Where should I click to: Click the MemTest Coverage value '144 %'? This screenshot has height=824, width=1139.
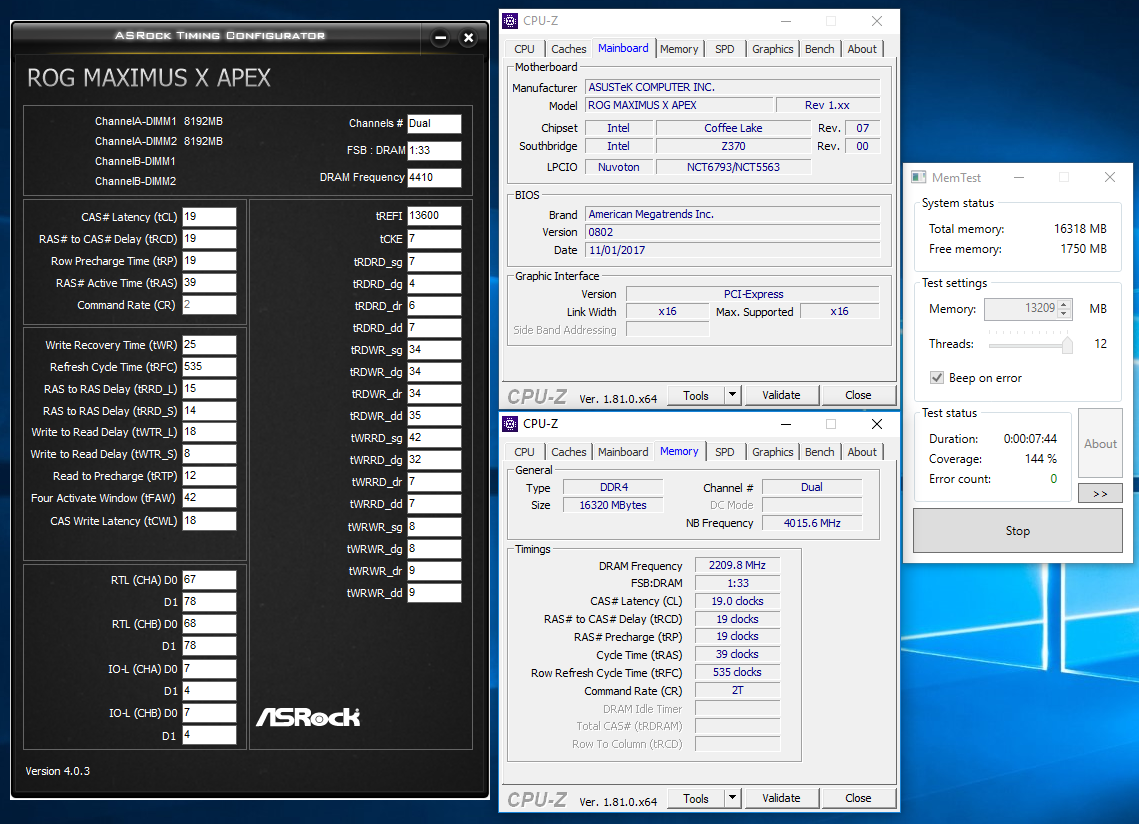coord(1041,459)
